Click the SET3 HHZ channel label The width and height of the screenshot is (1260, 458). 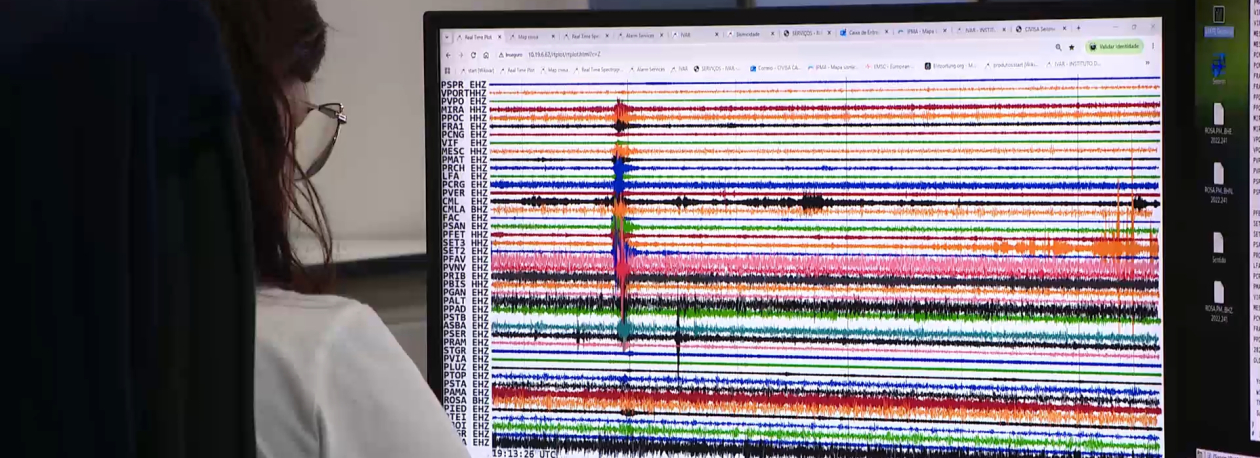464,242
